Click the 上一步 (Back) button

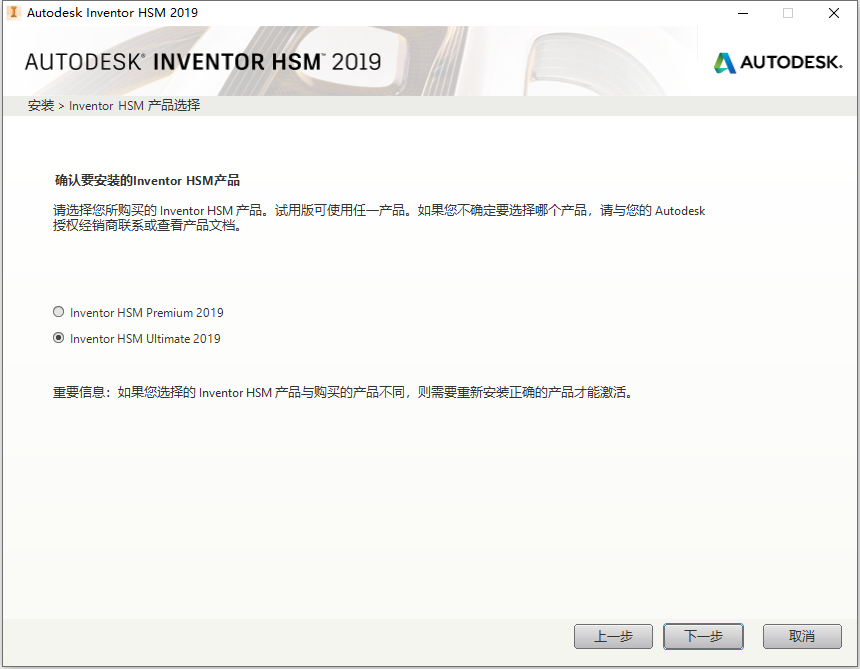613,637
